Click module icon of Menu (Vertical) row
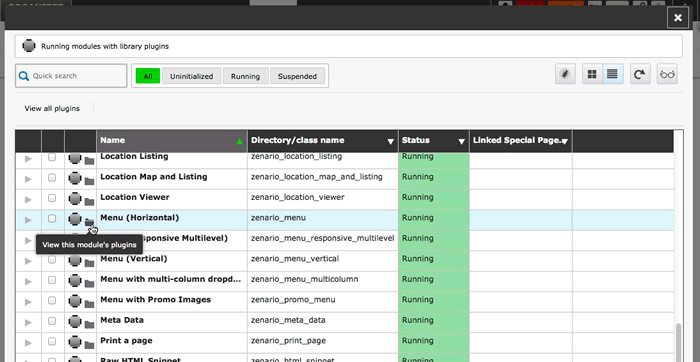This screenshot has height=362, width=700. click(75, 260)
